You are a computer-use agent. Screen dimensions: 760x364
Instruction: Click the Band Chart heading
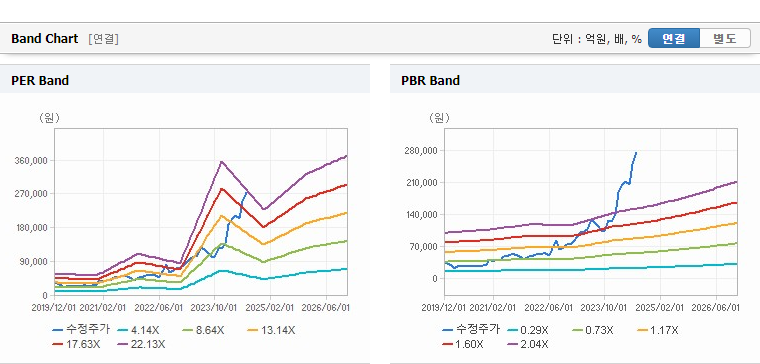pyautogui.click(x=45, y=39)
